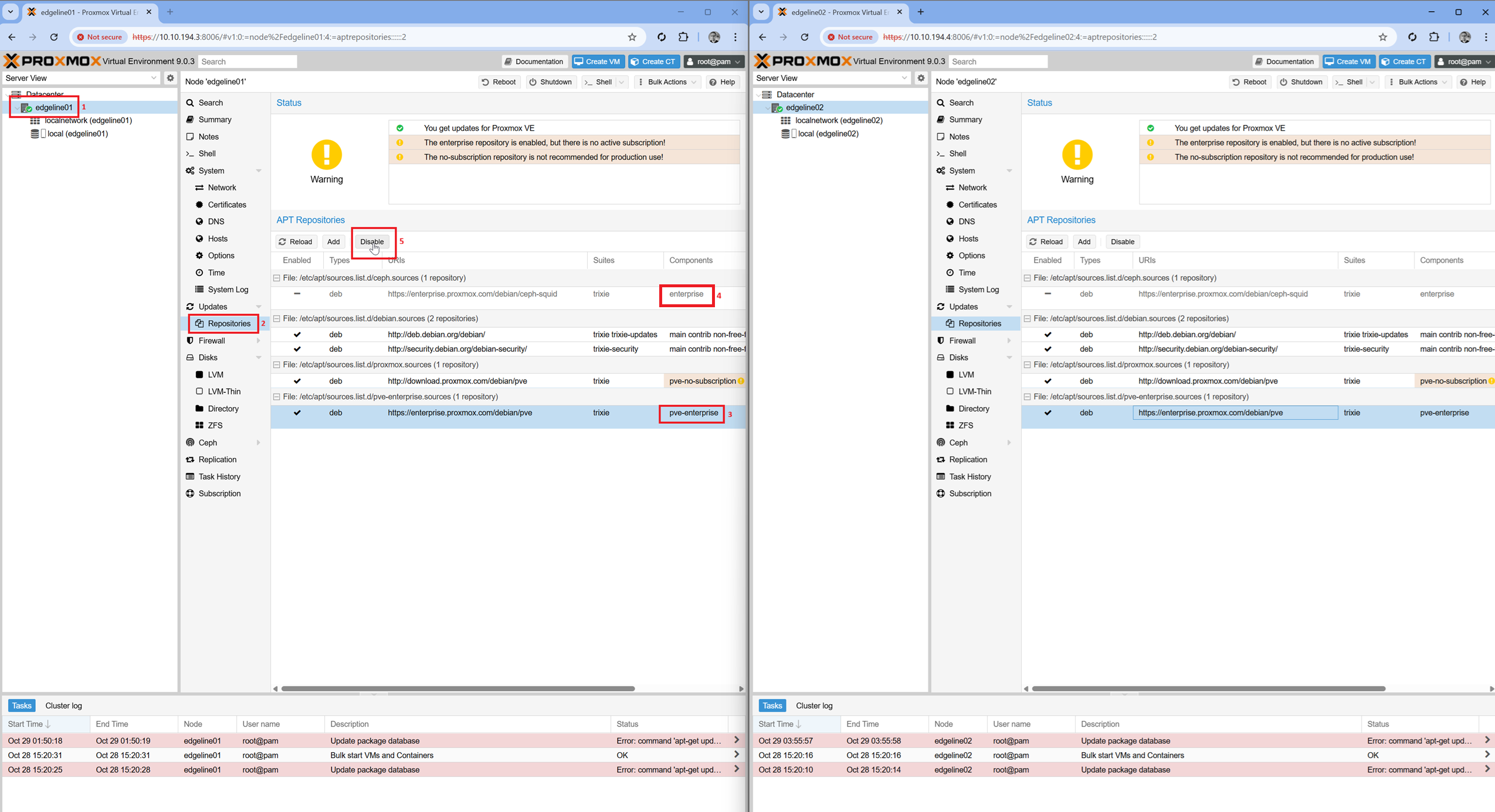Click the yellow Warning status icon on edgeline02

click(x=1077, y=154)
